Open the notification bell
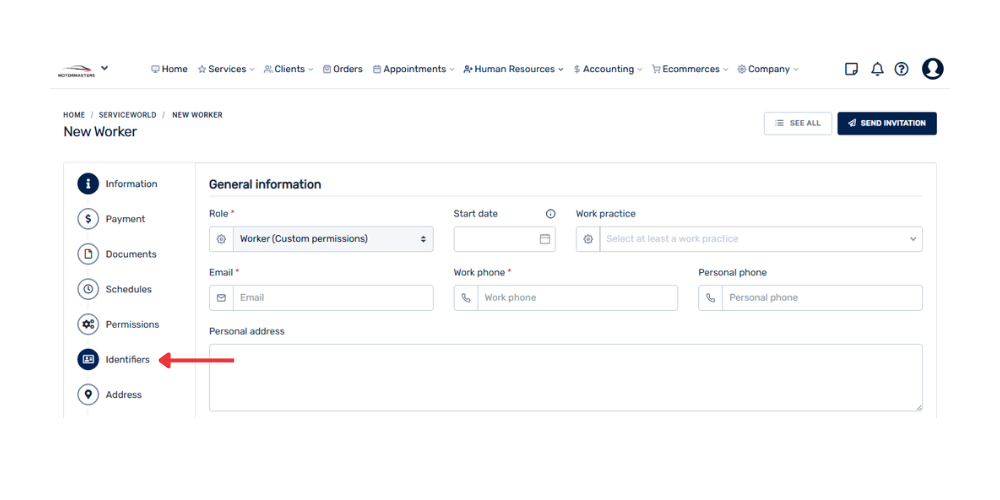Screen dimensions: 1000x500 pyautogui.click(x=877, y=69)
